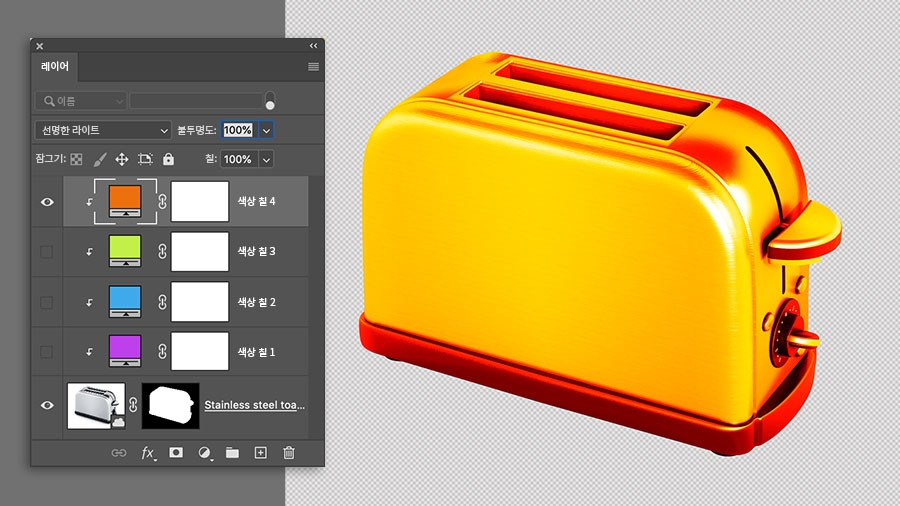Show the 색상 칠 2 layer
The width and height of the screenshot is (900, 506).
pos(46,302)
